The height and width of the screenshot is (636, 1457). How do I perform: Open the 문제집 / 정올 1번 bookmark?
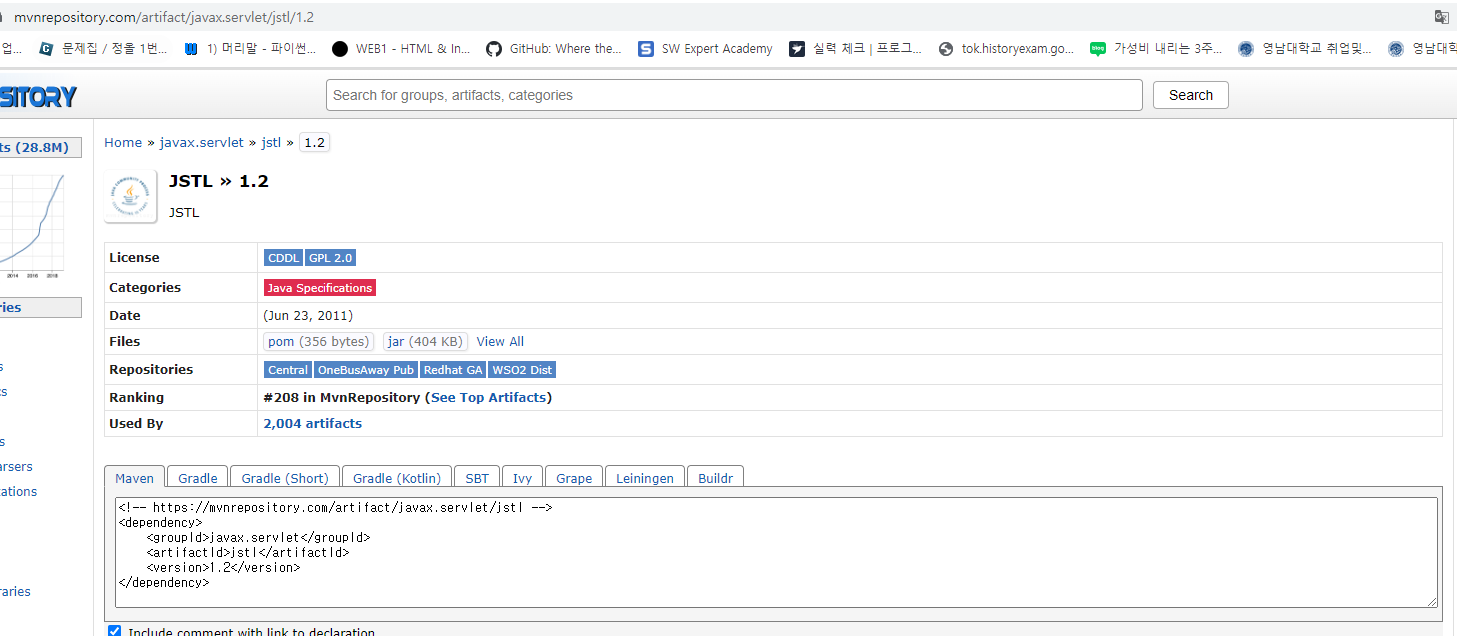tap(103, 48)
